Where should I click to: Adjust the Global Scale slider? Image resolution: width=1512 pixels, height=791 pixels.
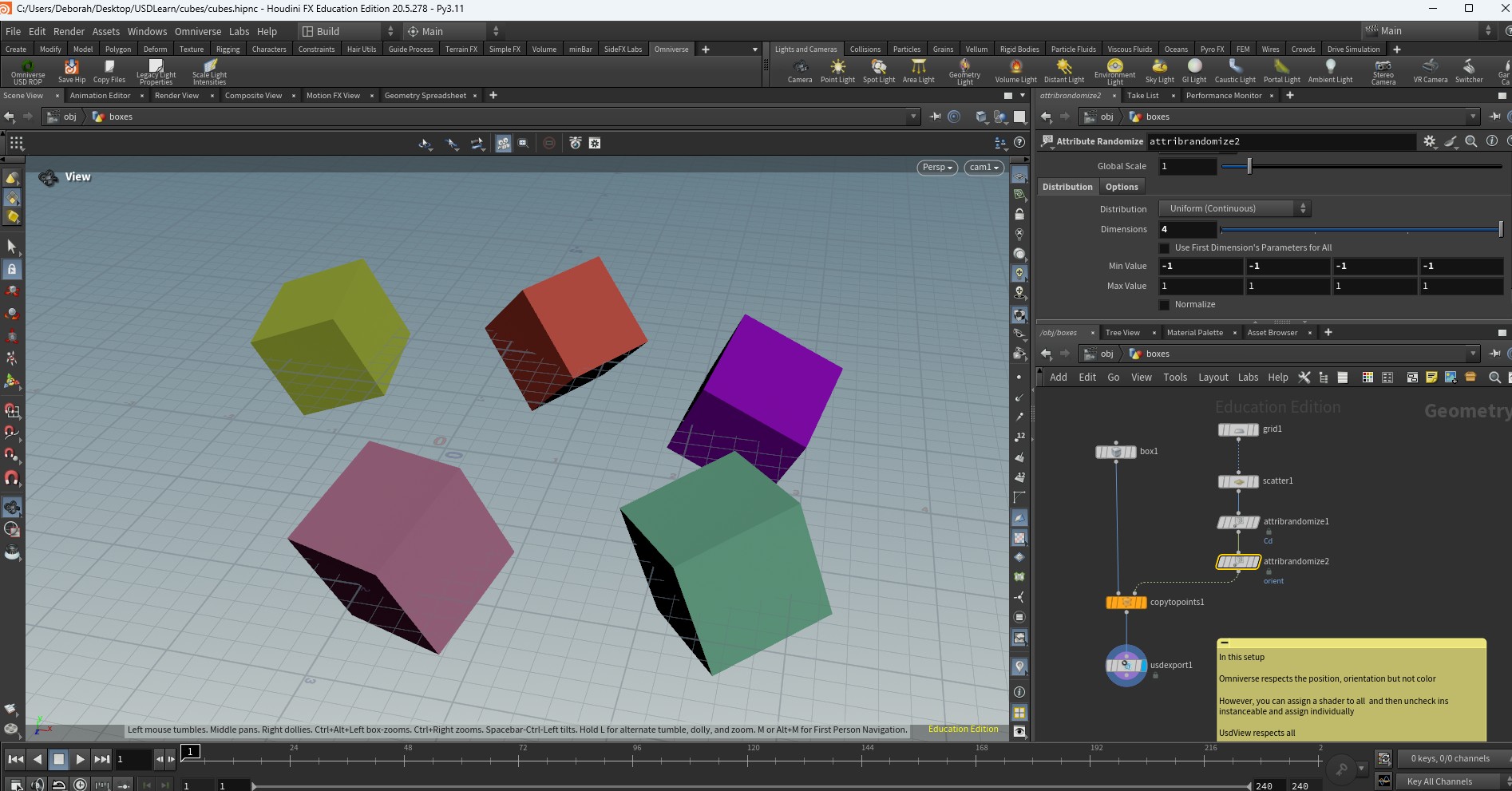coord(1249,167)
